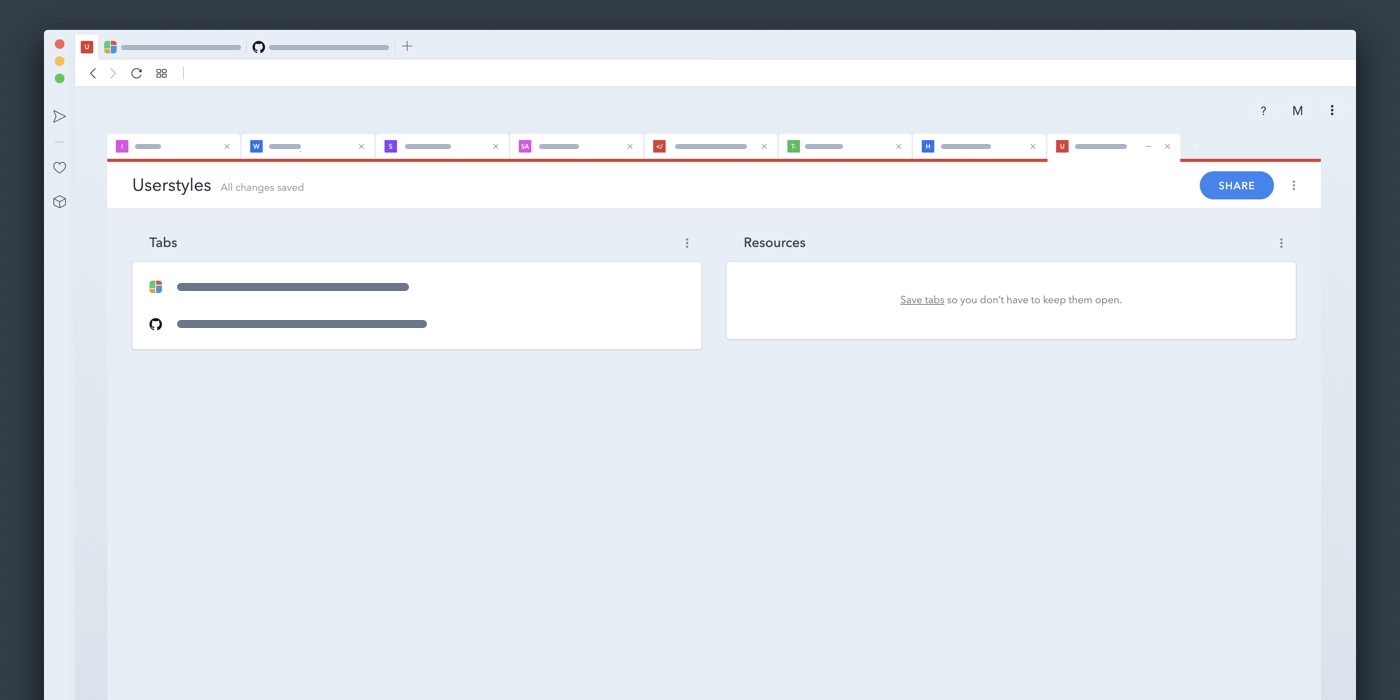
Task: Open more options beside Share button
Action: click(1294, 185)
